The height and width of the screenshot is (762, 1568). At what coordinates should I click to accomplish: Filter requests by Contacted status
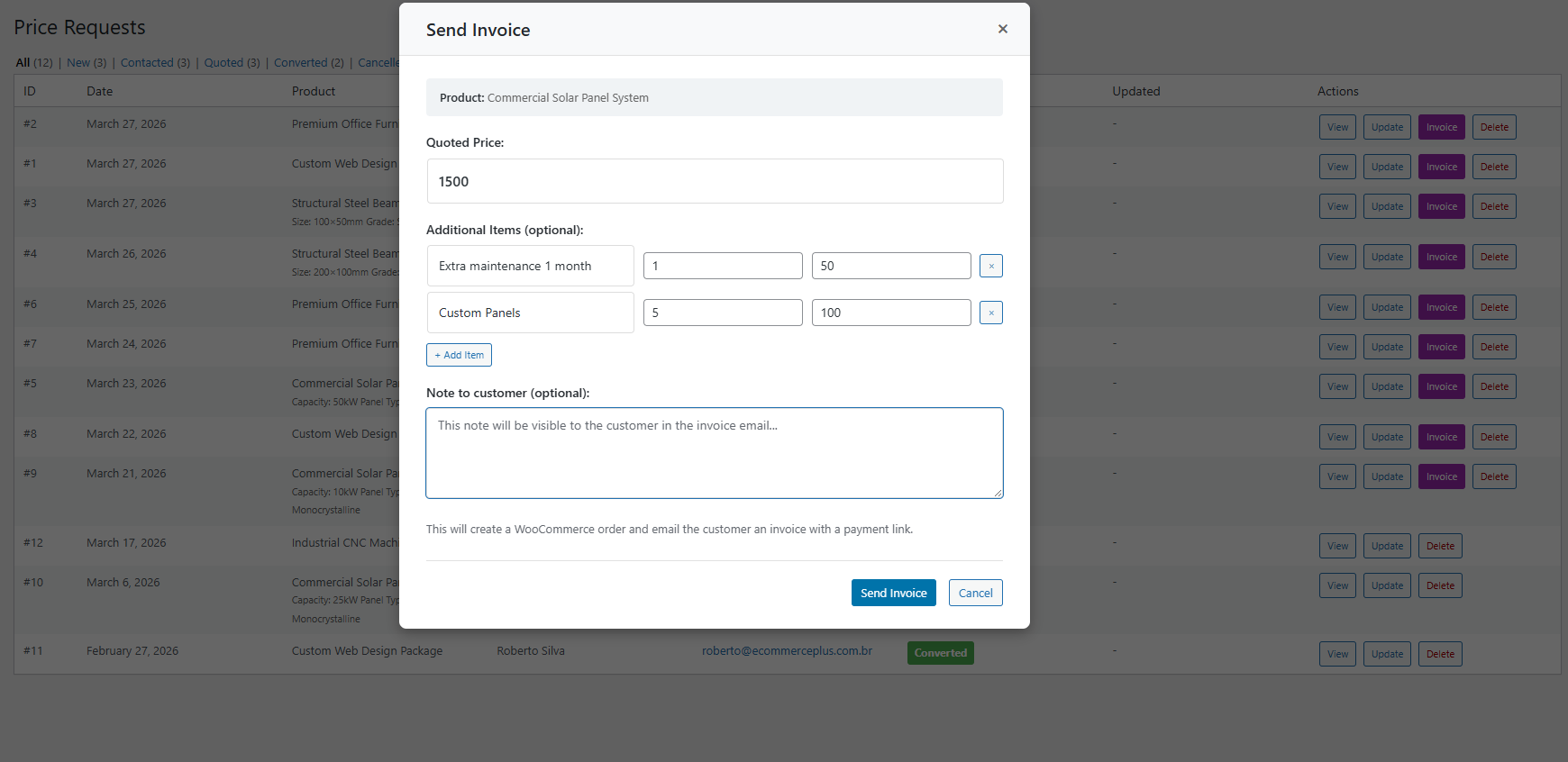(147, 63)
